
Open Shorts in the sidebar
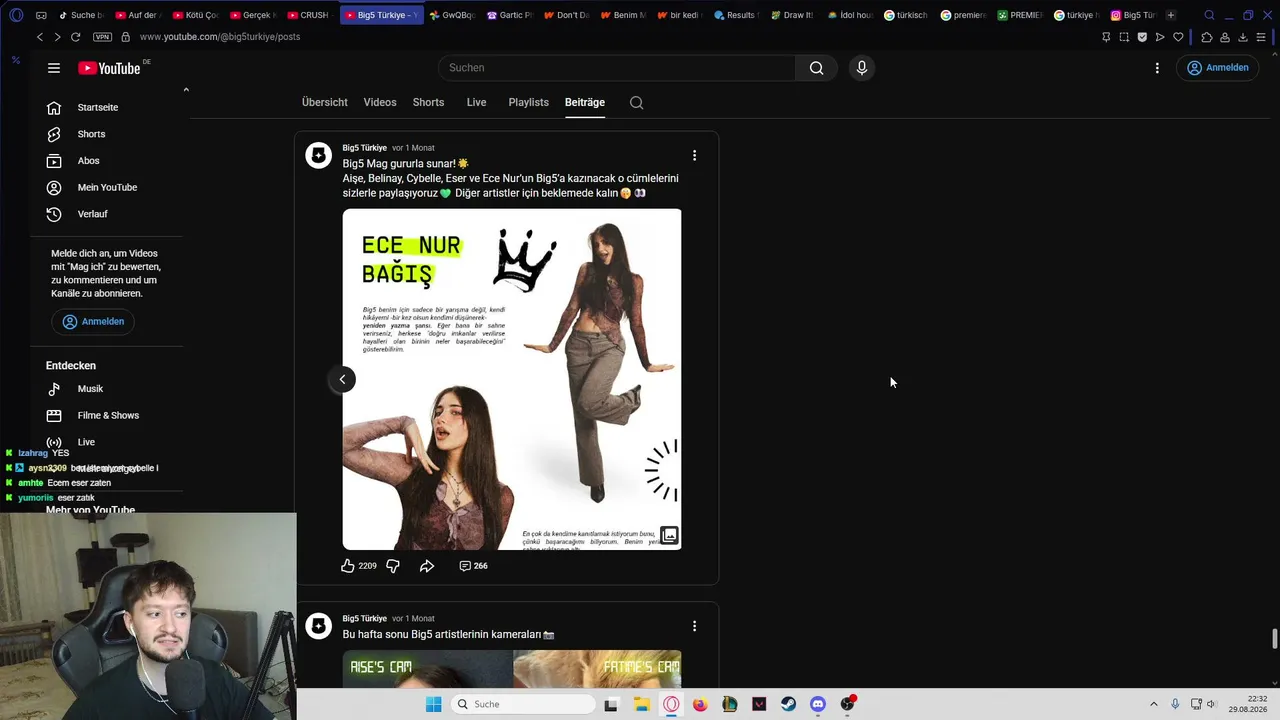pyautogui.click(x=91, y=134)
